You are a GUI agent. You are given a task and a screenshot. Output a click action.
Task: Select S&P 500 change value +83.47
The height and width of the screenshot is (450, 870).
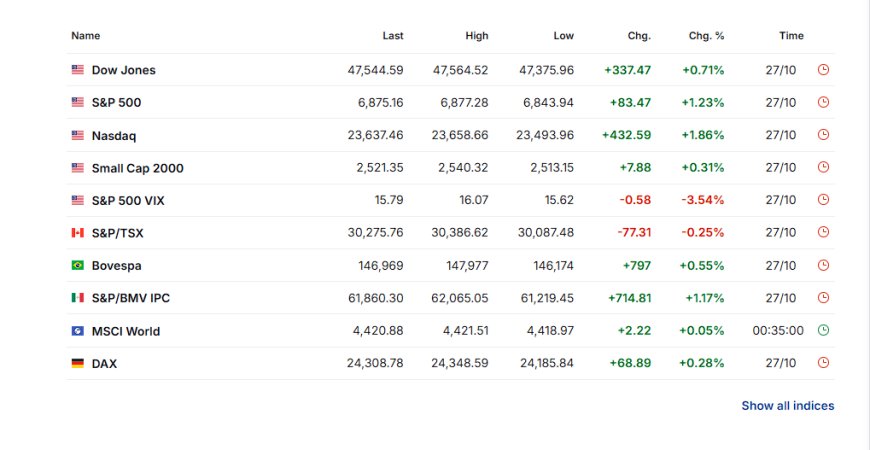click(x=630, y=103)
